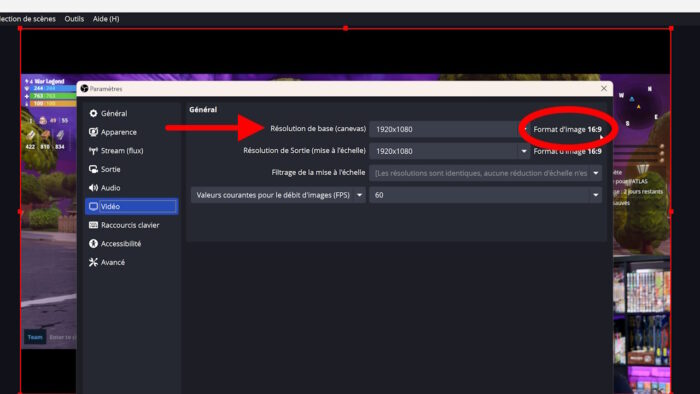Screen dimensions: 700x394
Task: Open the Collection de scènes menu
Action: click(x=27, y=19)
